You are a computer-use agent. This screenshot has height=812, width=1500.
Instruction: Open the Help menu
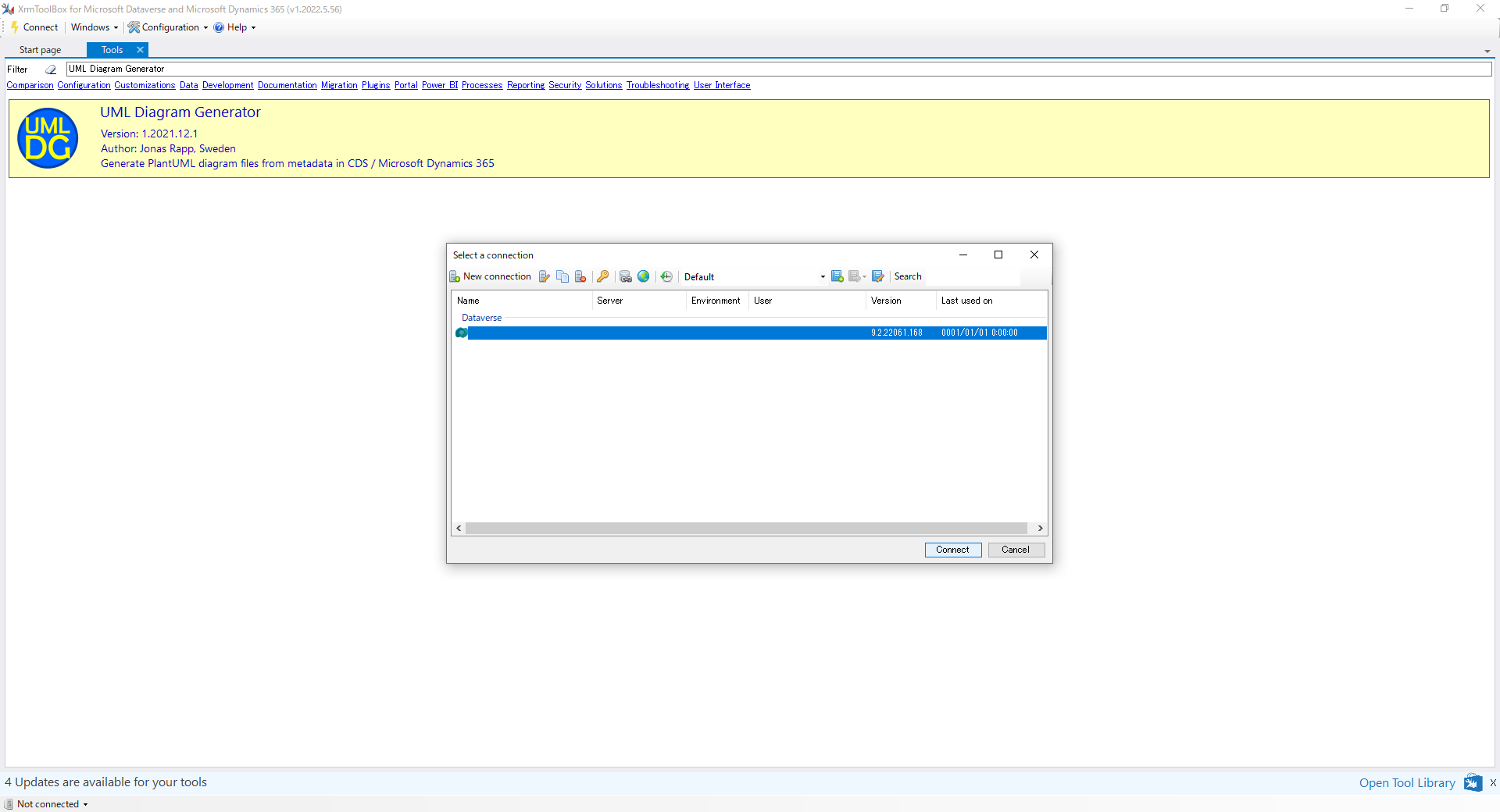tap(234, 27)
